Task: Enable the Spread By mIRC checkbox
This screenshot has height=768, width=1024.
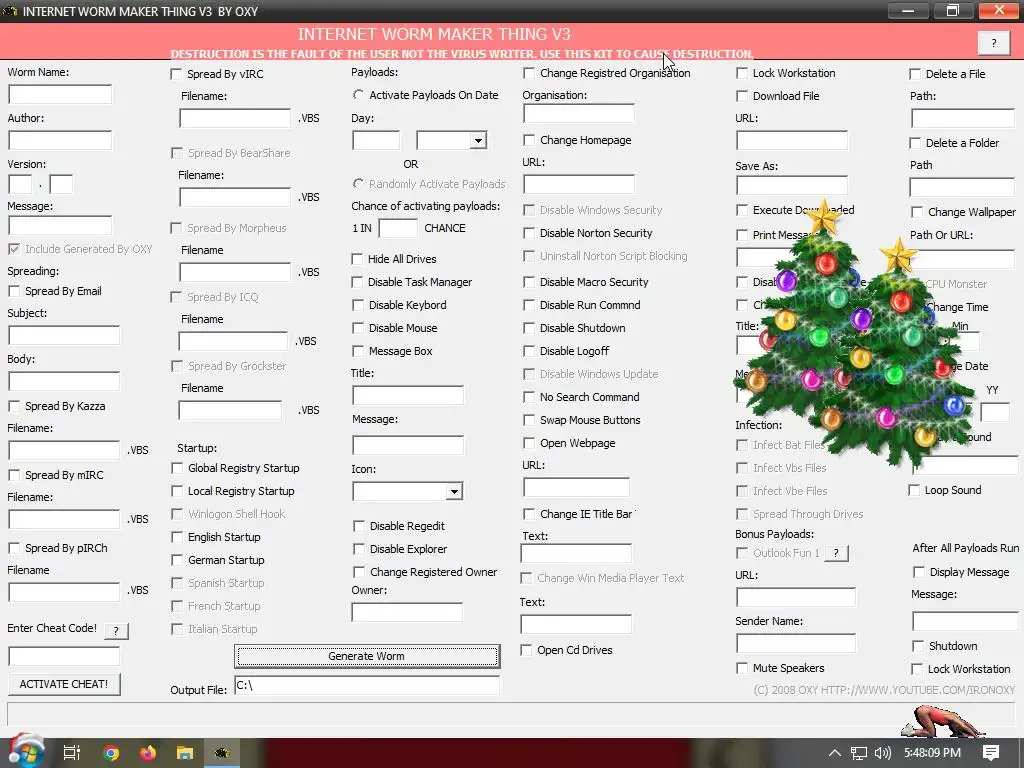Action: [x=14, y=475]
